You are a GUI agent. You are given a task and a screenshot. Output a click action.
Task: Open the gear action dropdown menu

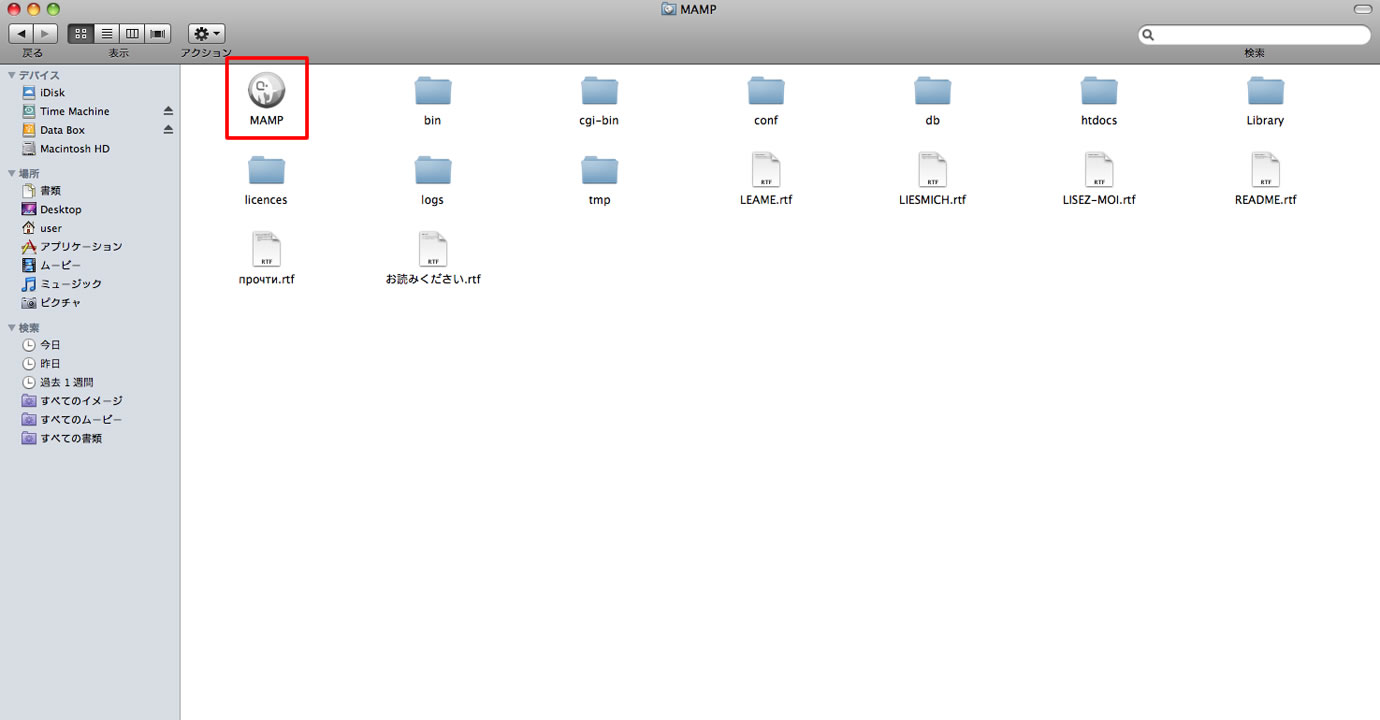pos(206,34)
